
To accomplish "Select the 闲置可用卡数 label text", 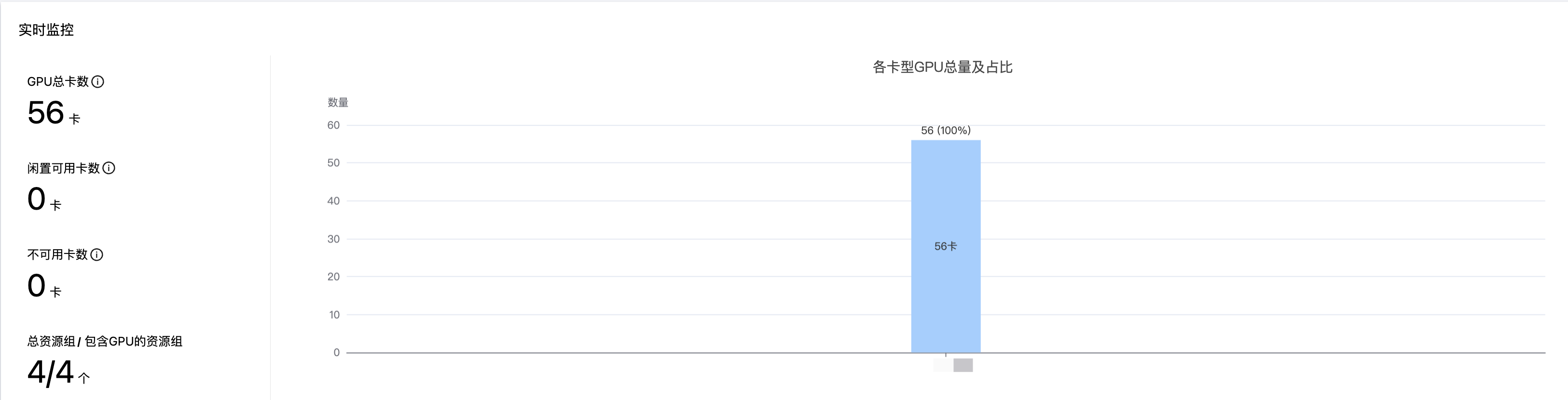I will click(x=63, y=168).
